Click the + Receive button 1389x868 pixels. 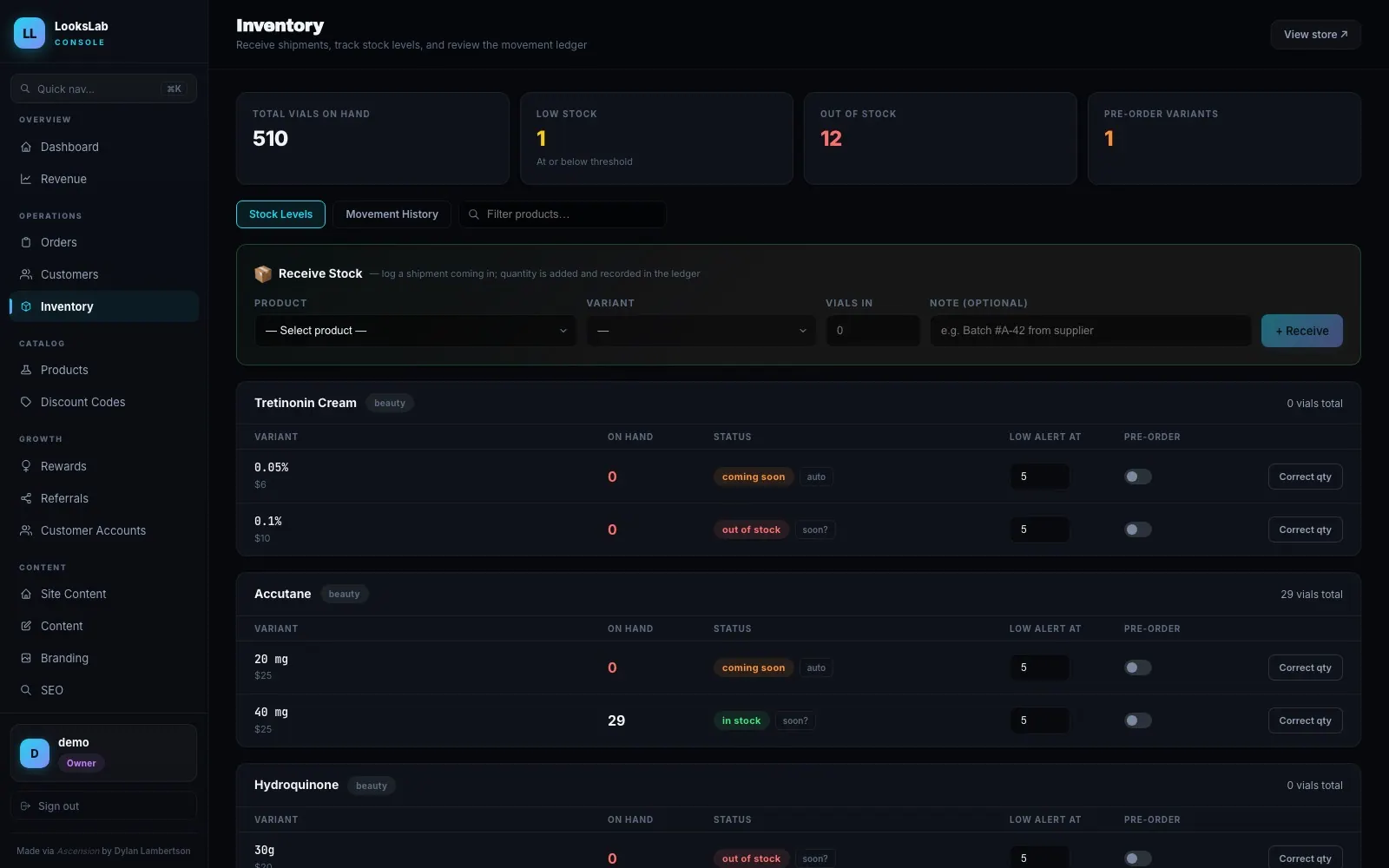(x=1301, y=331)
